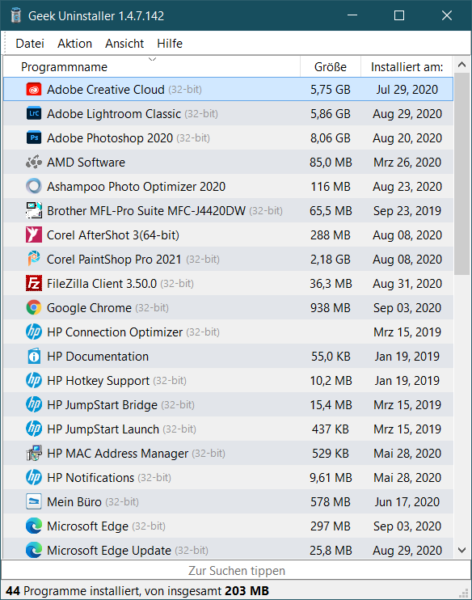Click the AMD Software icon
Image resolution: width=472 pixels, height=600 pixels.
click(x=34, y=162)
